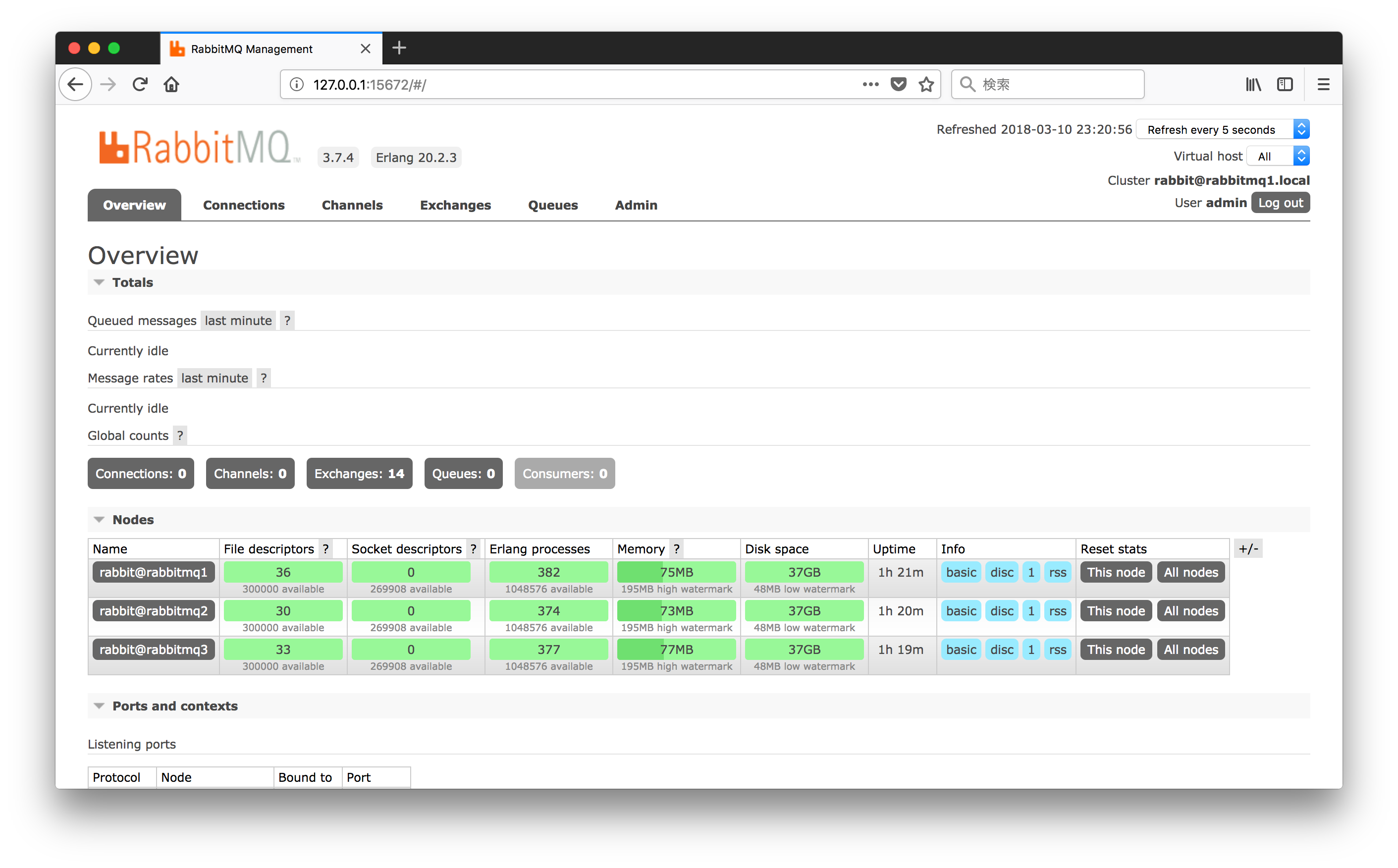The image size is (1398, 868).
Task: Click the 3.7.4 version badge
Action: coord(338,157)
